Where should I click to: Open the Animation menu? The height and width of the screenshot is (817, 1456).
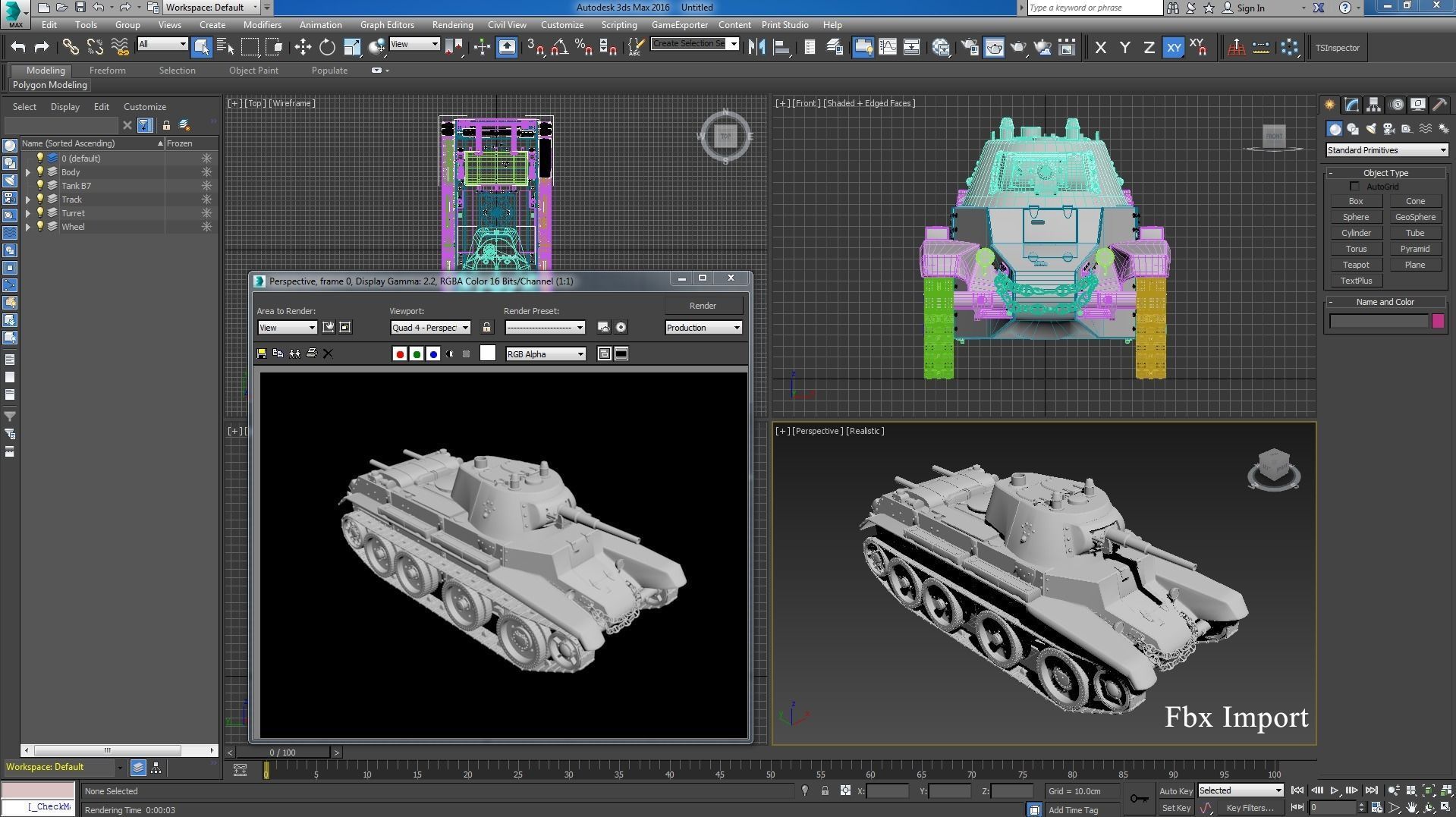click(320, 25)
